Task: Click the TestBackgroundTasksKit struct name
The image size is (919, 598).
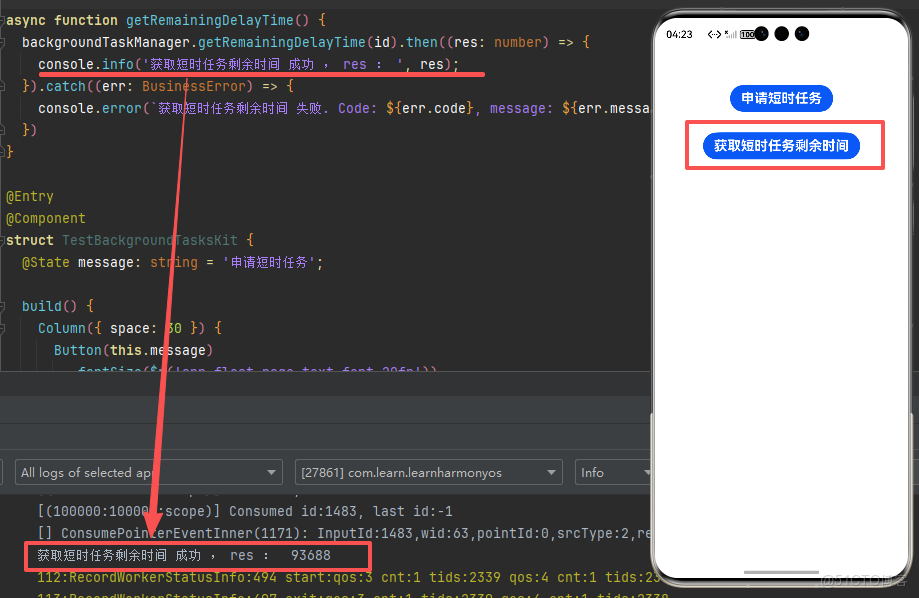Action: 149,240
